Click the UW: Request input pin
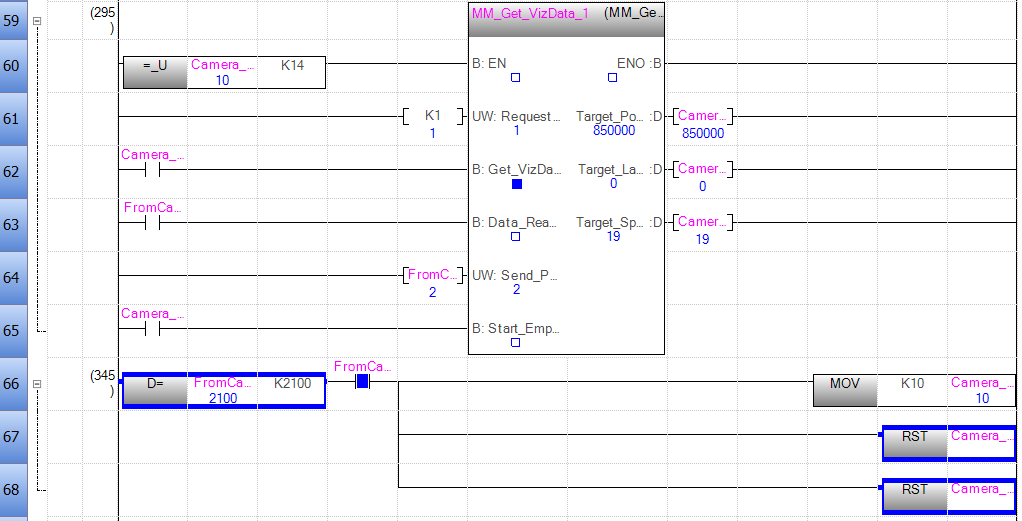Viewport: 1022px width, 521px height. (x=516, y=117)
